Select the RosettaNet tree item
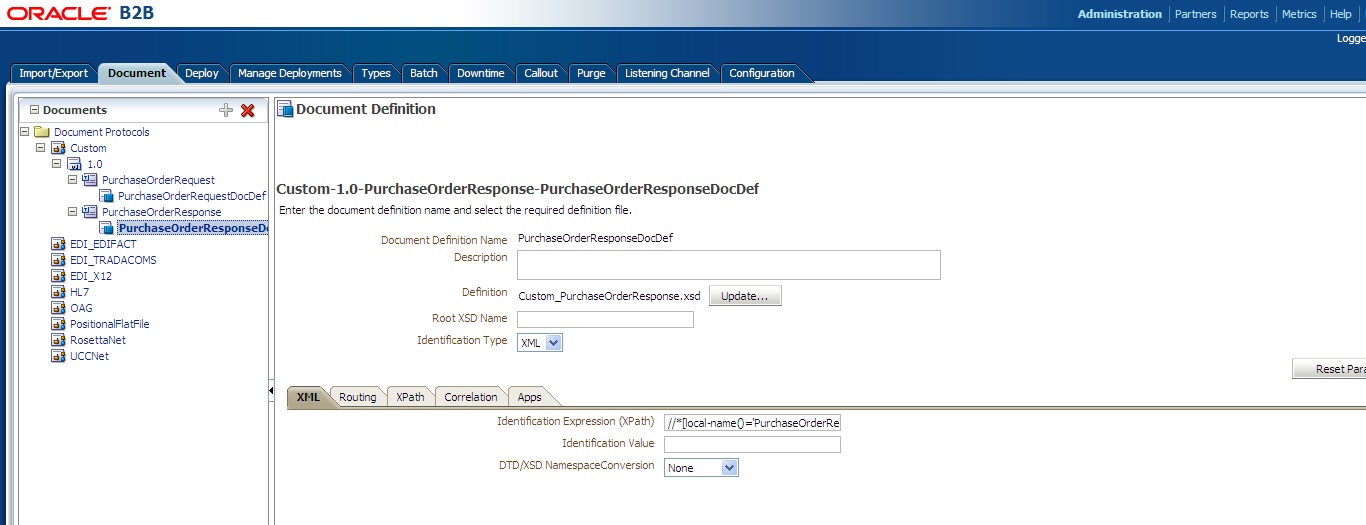The width and height of the screenshot is (1366, 525). point(98,340)
